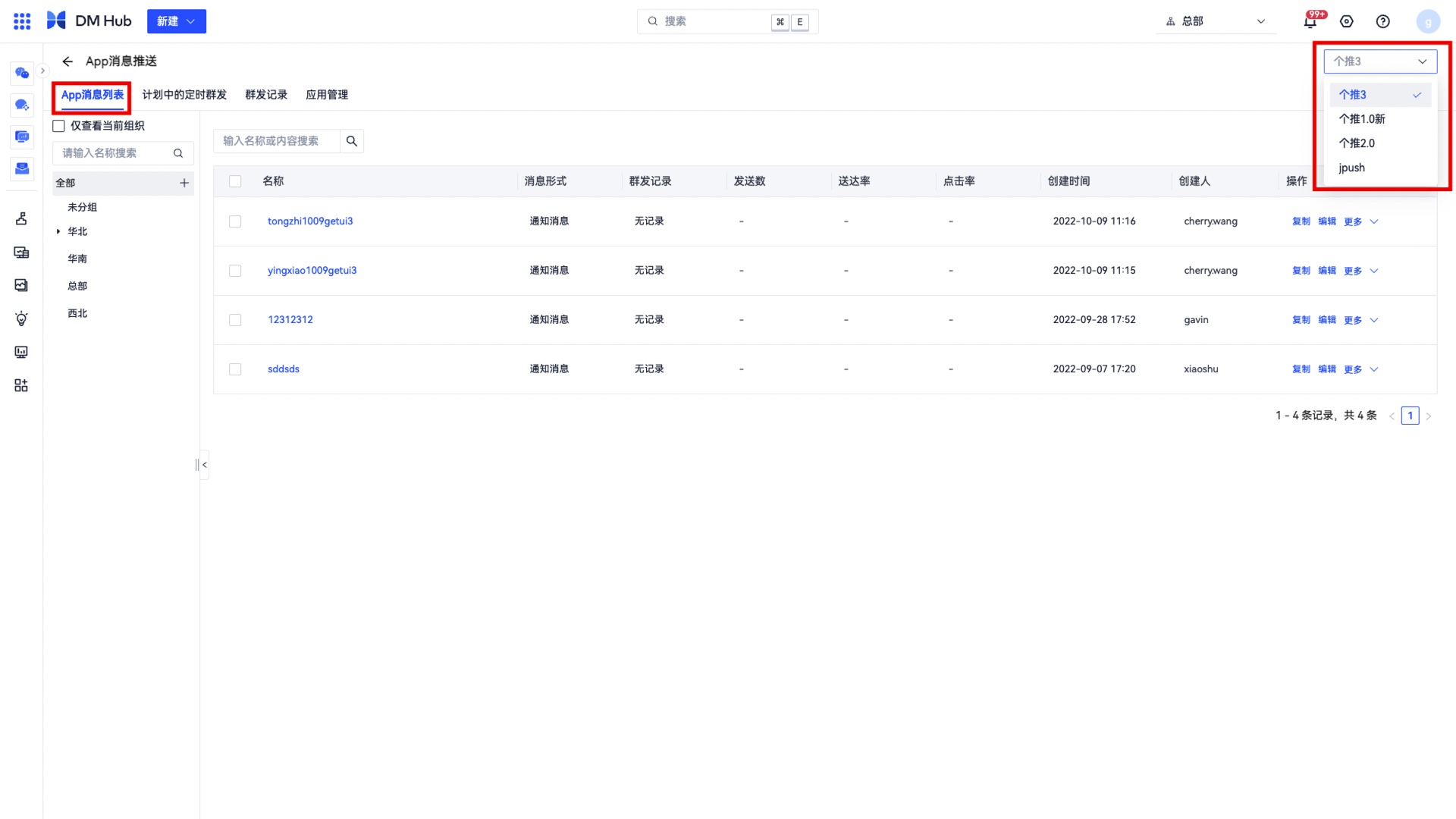Focus the 请输入名称搜索 group search field

point(123,153)
